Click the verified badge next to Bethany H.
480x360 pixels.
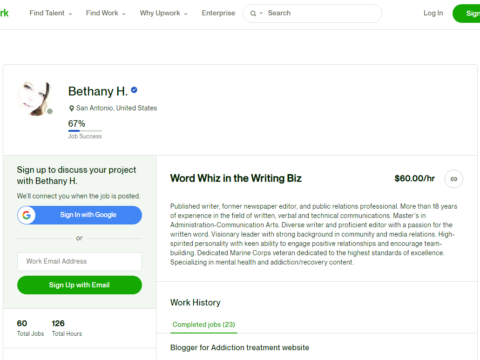[134, 90]
